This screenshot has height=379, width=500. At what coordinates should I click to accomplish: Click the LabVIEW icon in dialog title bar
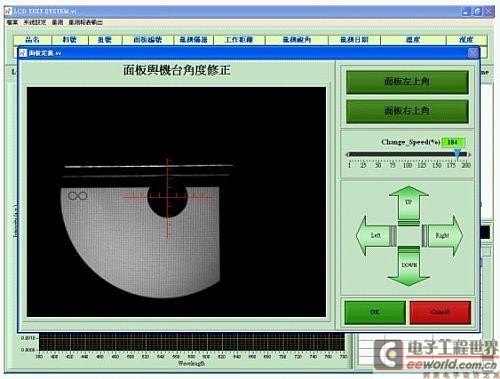[23, 53]
